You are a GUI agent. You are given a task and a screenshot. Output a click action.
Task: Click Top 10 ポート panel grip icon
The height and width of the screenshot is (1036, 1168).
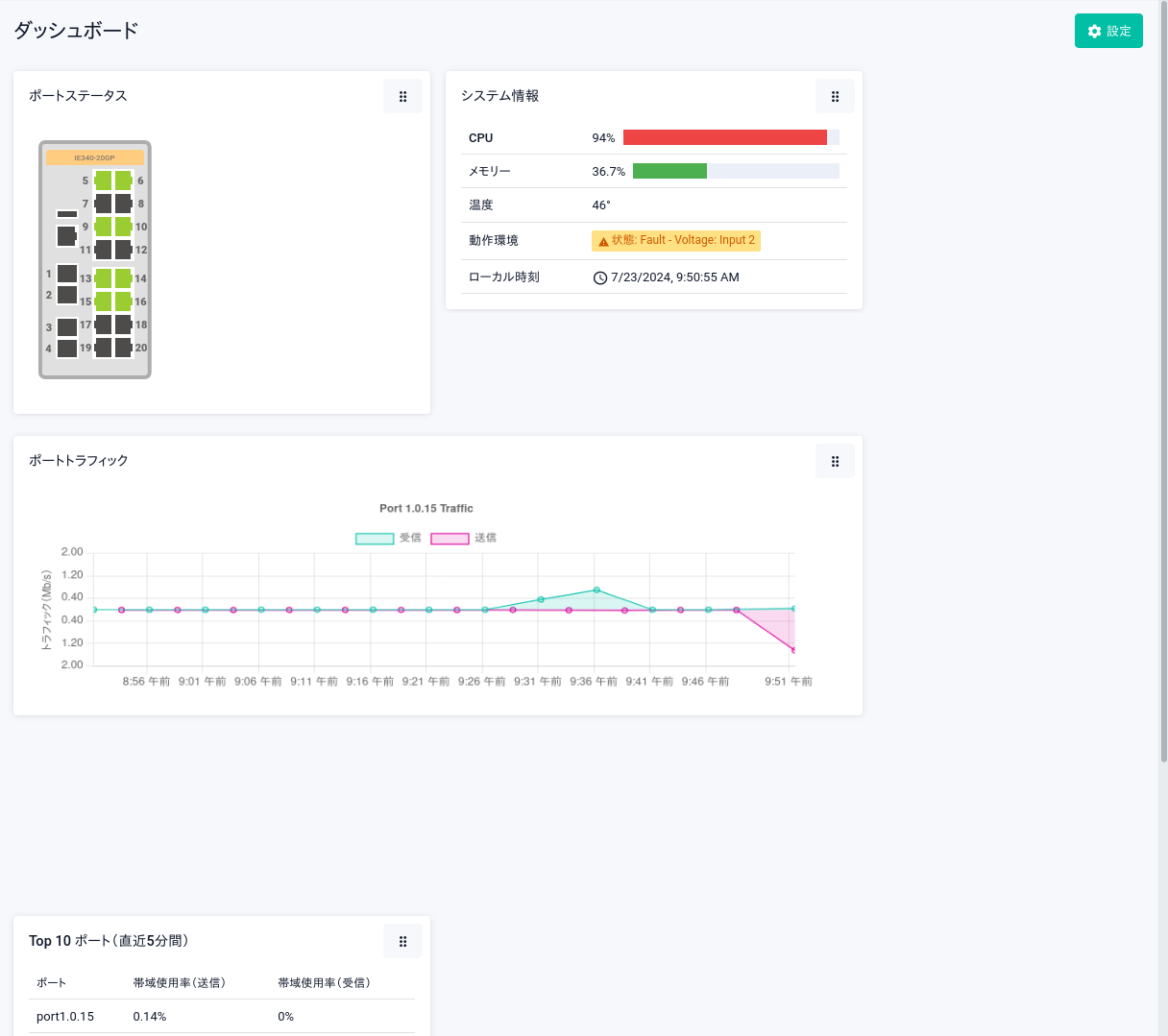click(x=402, y=941)
